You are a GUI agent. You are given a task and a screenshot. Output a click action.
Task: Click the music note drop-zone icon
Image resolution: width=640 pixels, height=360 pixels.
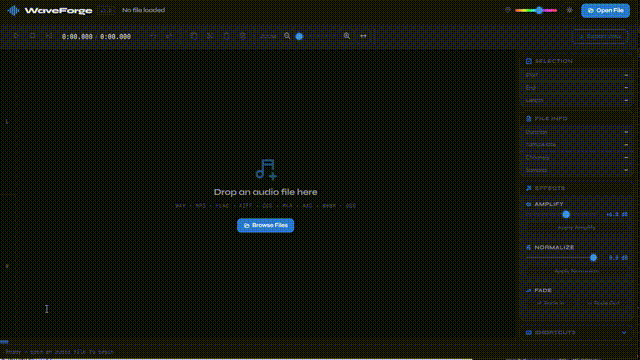[266, 169]
